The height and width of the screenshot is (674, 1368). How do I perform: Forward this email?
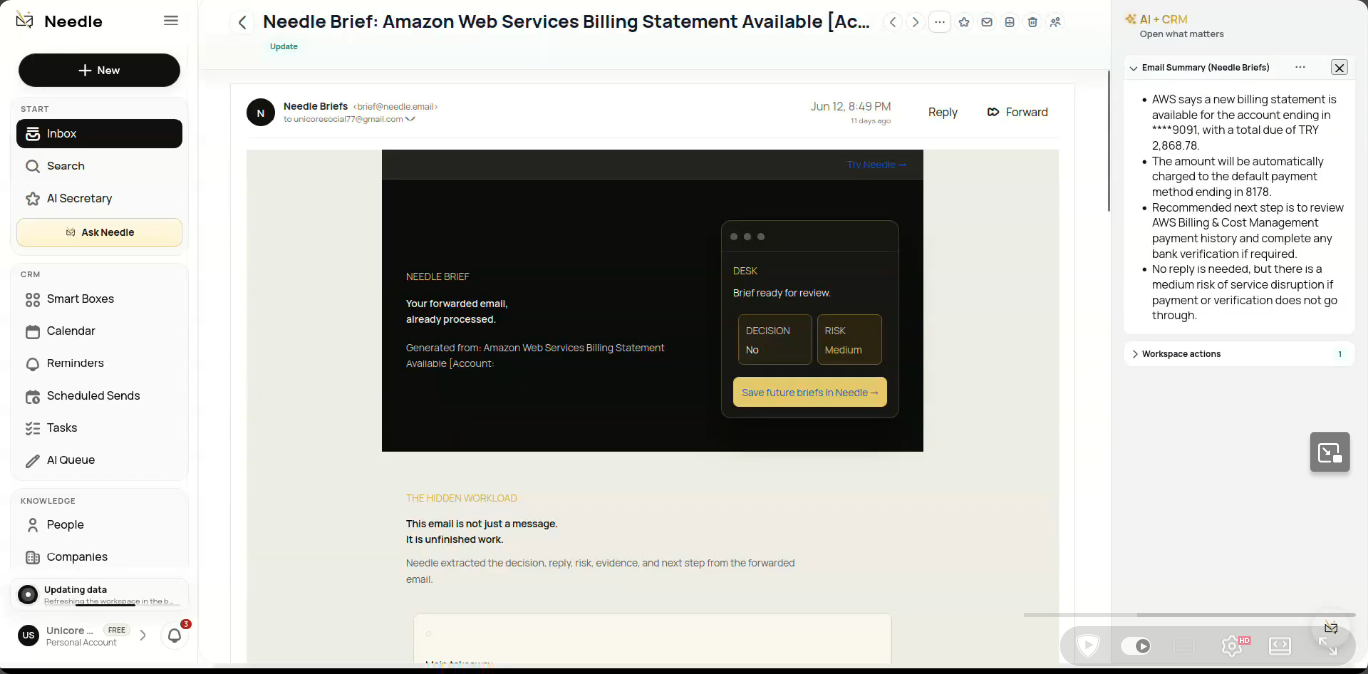tap(1017, 112)
